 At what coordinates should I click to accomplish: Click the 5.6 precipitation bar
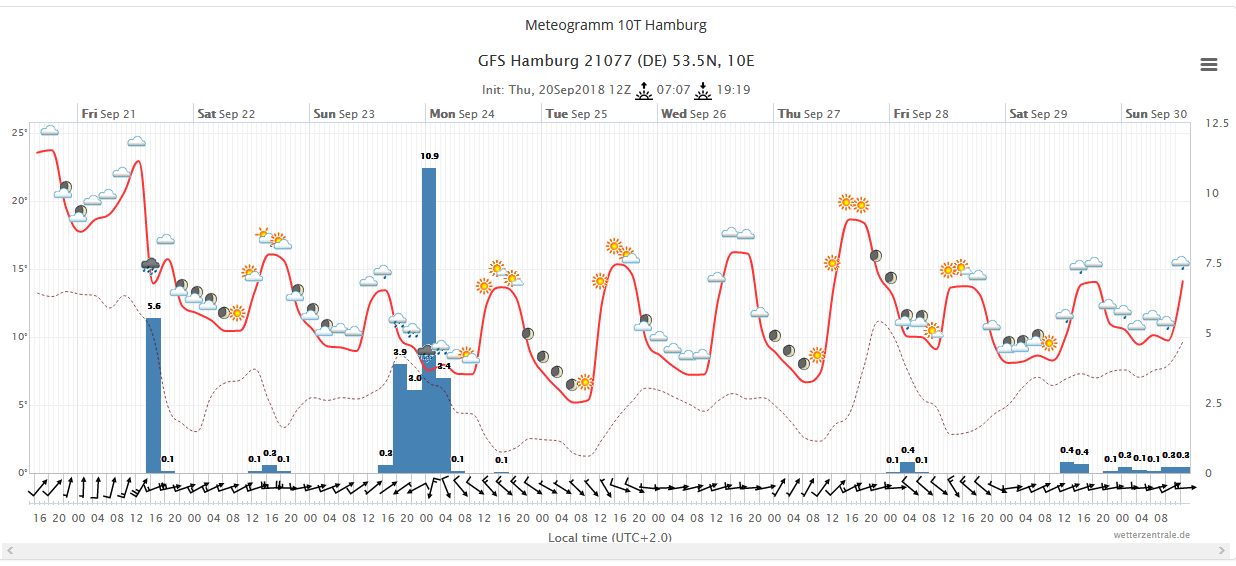point(153,395)
